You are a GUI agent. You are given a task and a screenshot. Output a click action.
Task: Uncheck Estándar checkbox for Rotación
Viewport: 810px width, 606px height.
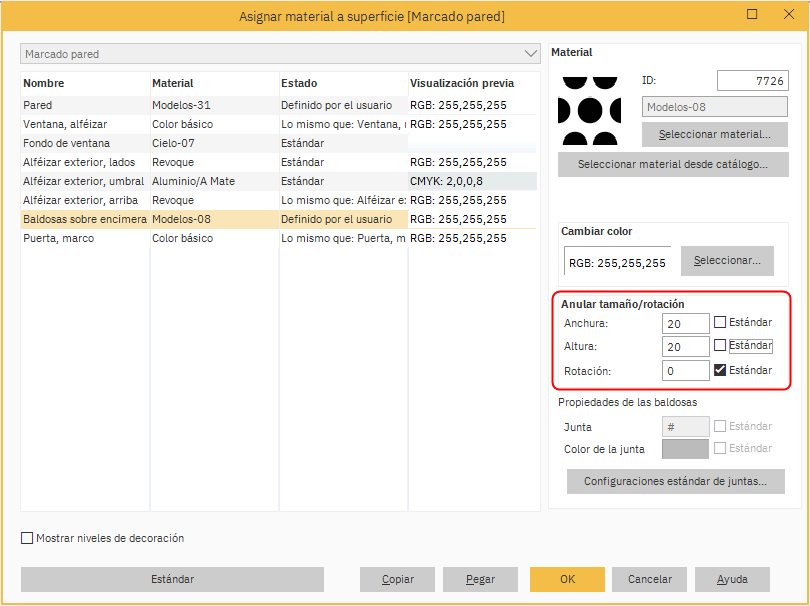pyautogui.click(x=720, y=370)
